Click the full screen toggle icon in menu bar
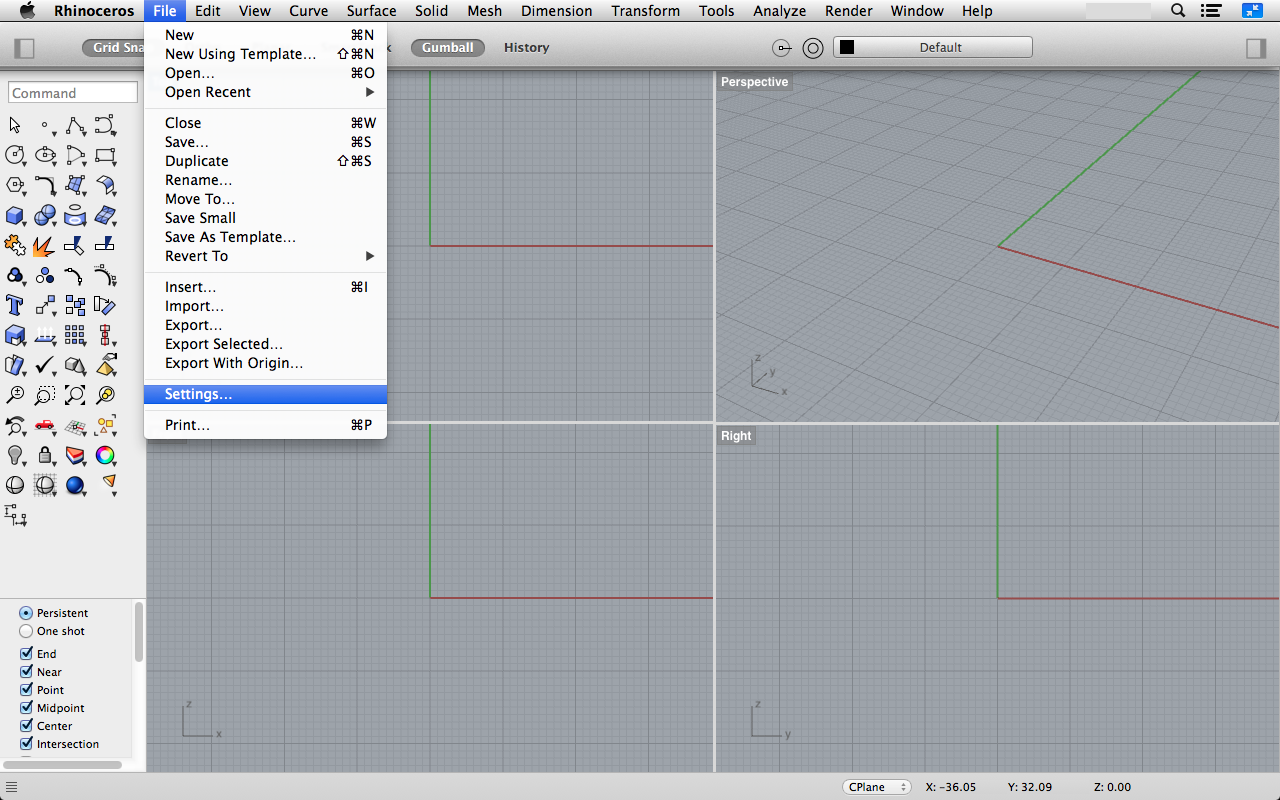 pyautogui.click(x=1253, y=11)
